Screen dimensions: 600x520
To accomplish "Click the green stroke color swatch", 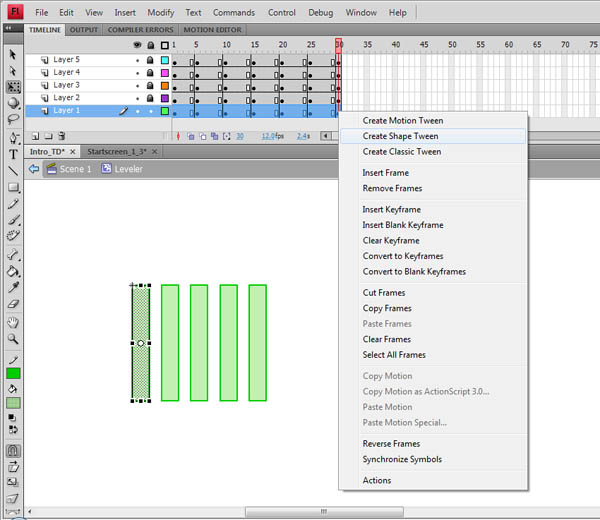I will pos(13,373).
